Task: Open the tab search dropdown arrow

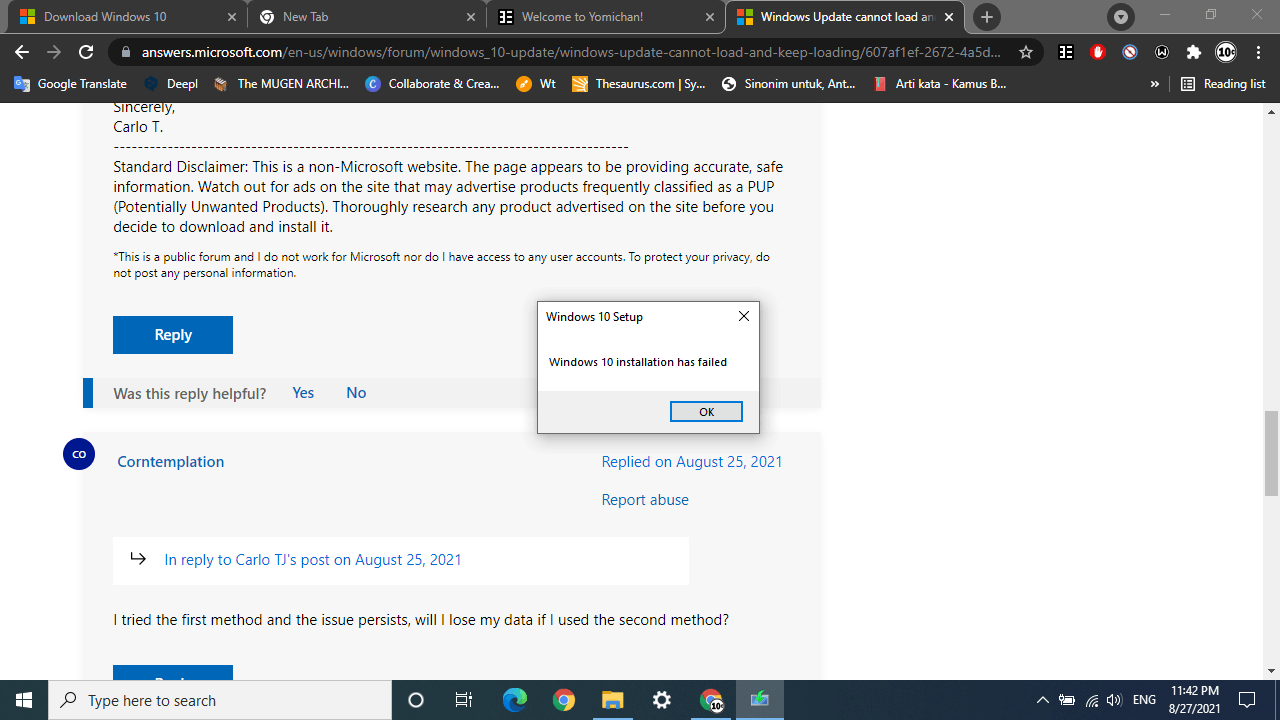Action: [x=1121, y=17]
